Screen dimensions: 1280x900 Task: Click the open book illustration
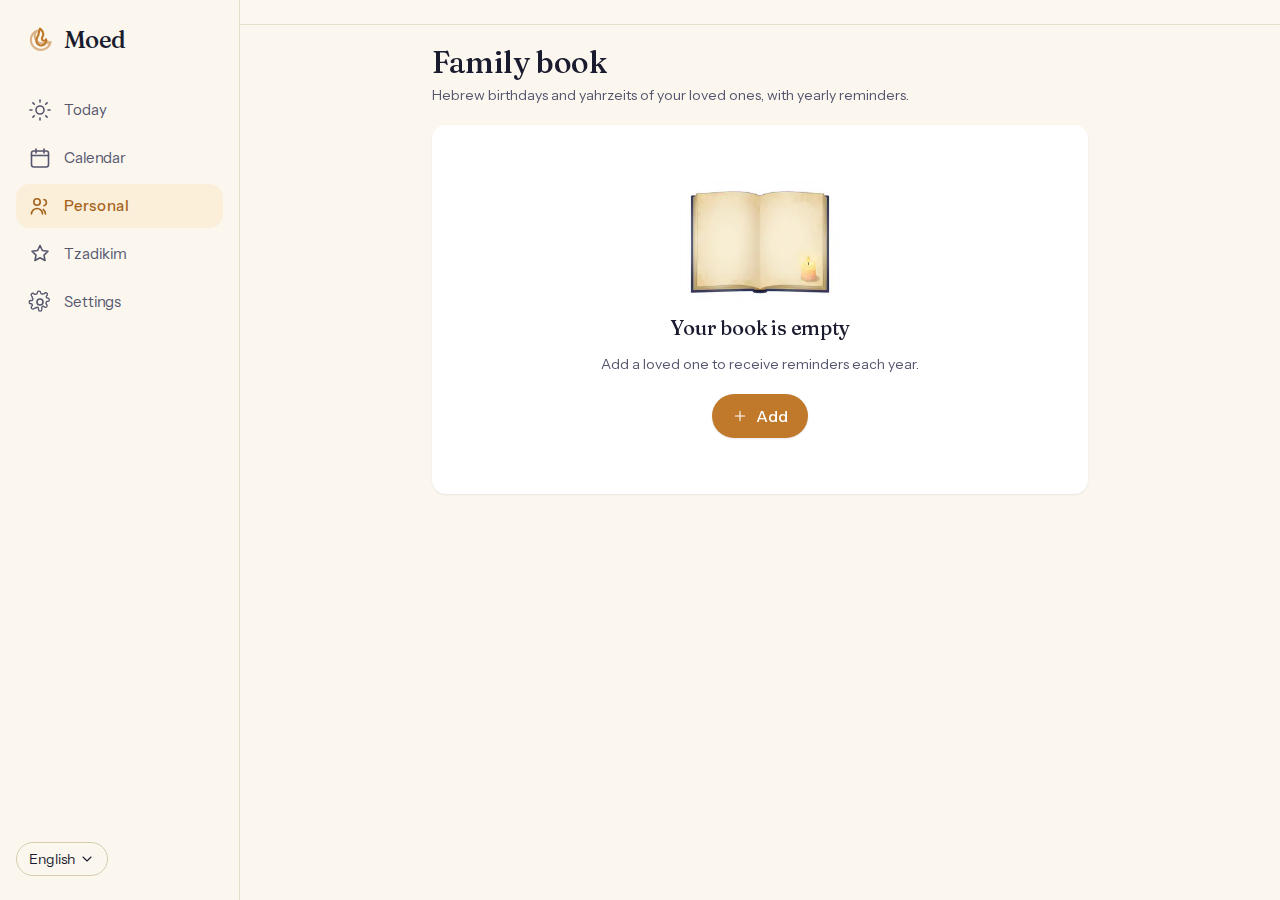[x=760, y=242]
